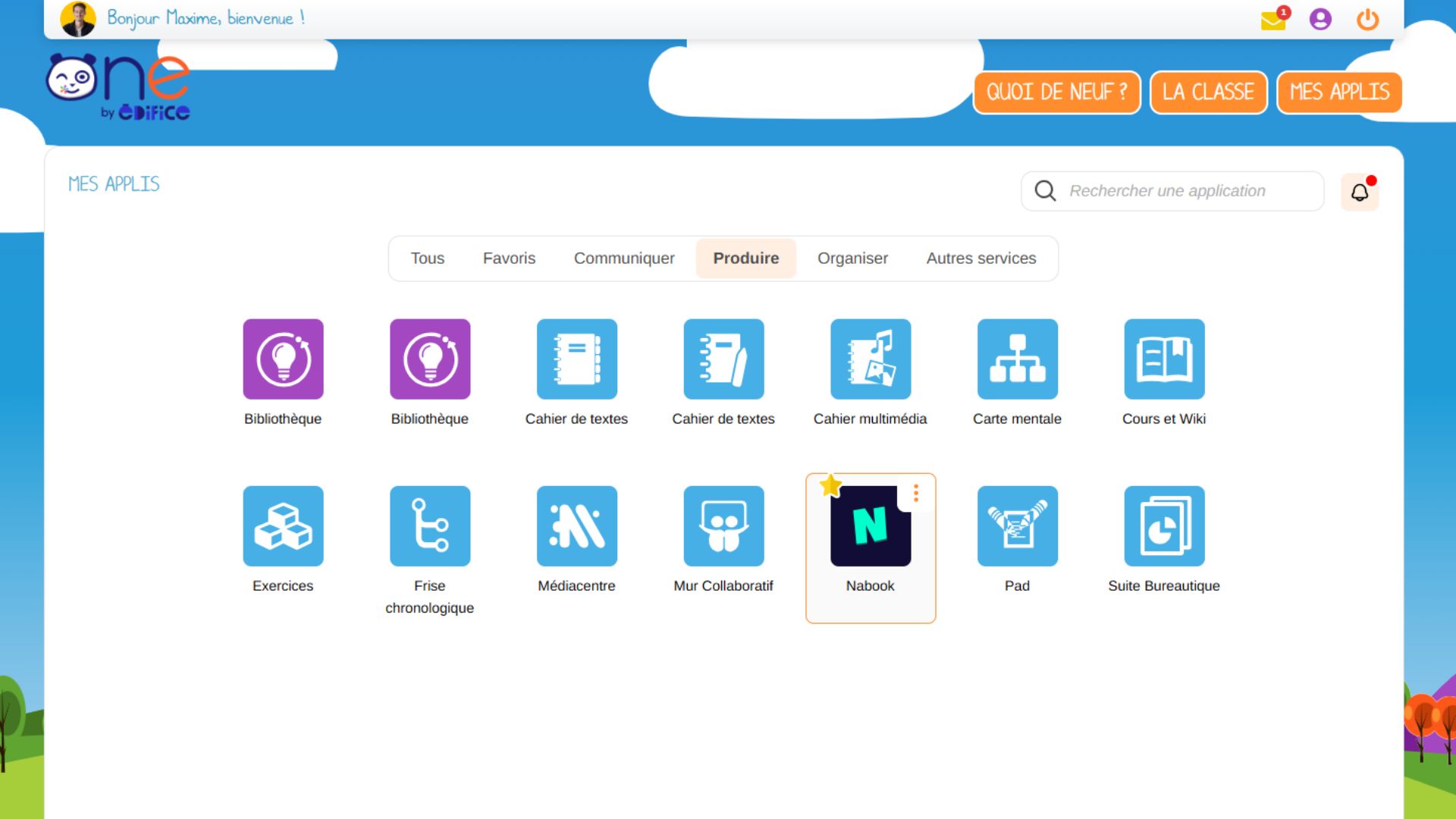
Task: Open the Cahier multimédia app
Action: (870, 359)
